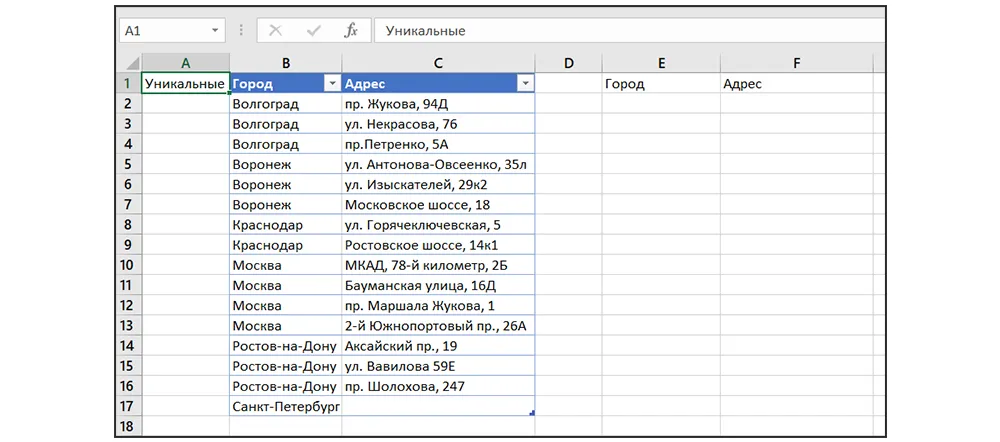Open the Город column filter dropdown
1000x442 pixels.
331,84
